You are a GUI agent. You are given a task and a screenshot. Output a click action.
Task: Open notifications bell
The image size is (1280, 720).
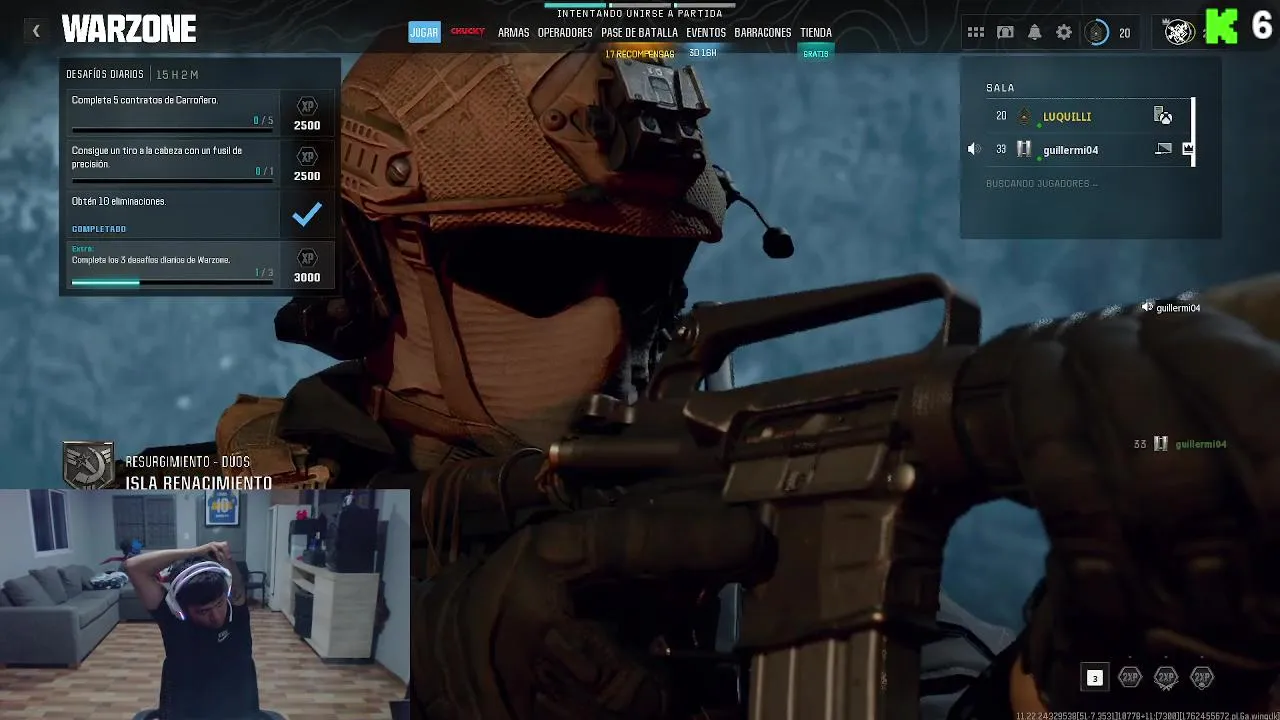(1035, 32)
